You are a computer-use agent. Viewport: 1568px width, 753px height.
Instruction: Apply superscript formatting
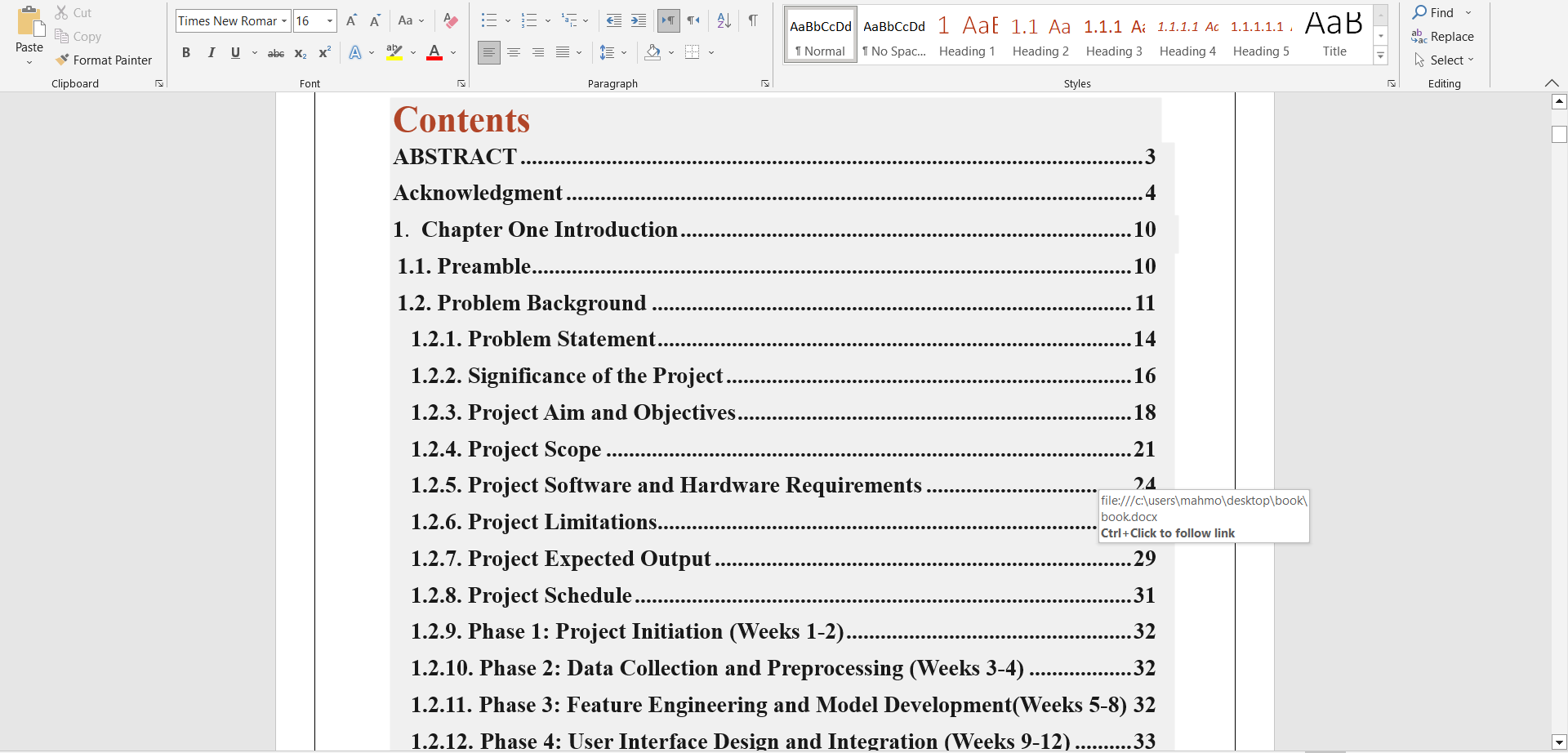coord(324,53)
